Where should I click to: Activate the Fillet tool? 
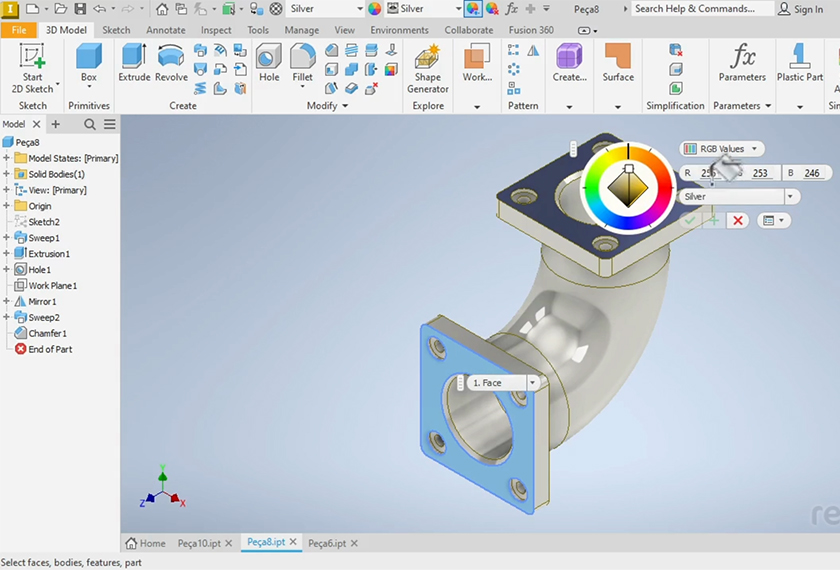click(302, 63)
